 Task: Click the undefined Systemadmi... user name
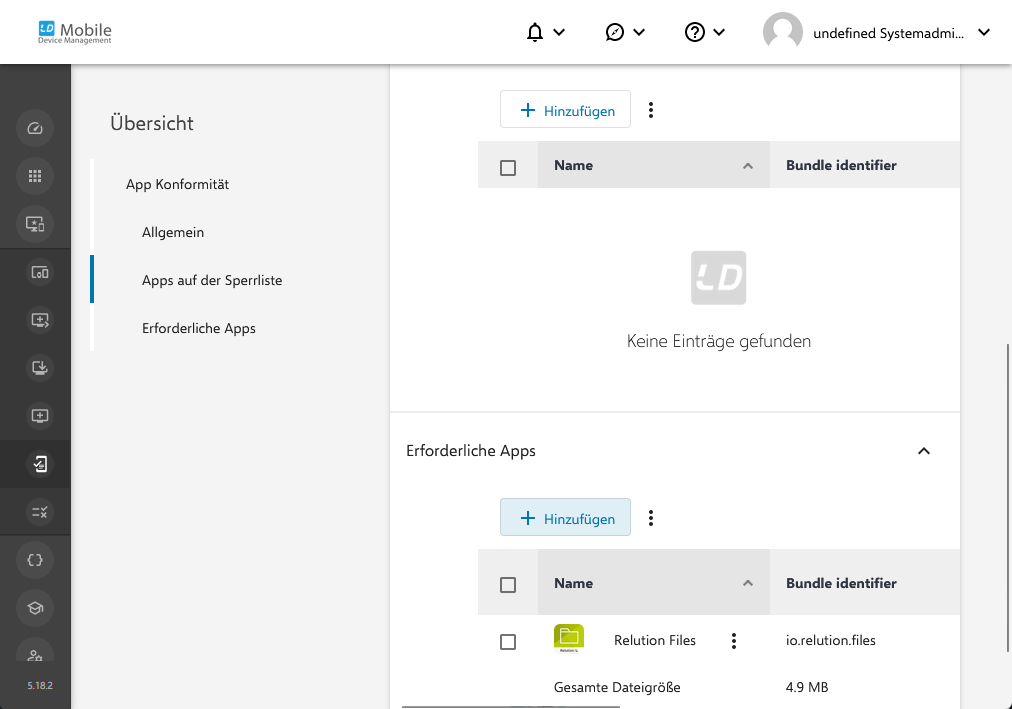point(888,34)
